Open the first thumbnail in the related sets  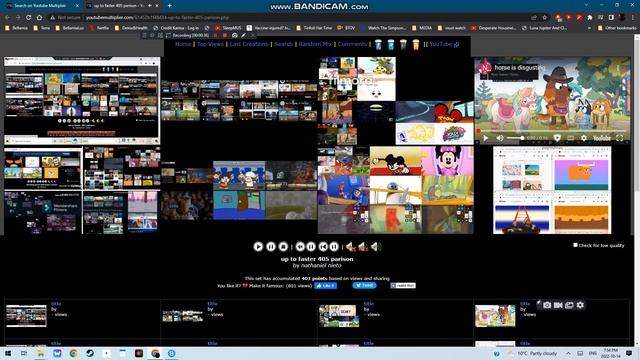[26, 316]
